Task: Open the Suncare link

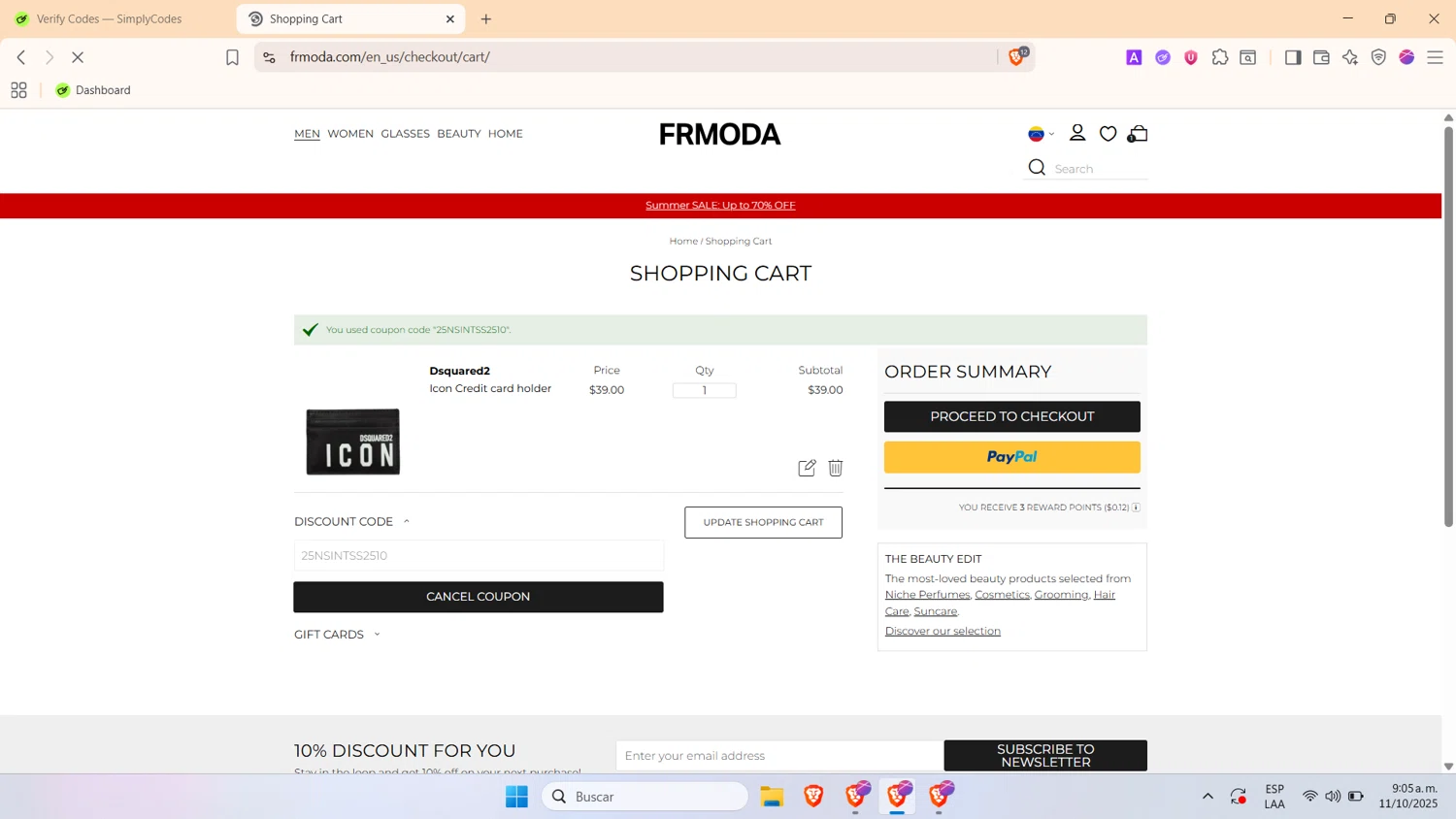Action: [x=935, y=611]
